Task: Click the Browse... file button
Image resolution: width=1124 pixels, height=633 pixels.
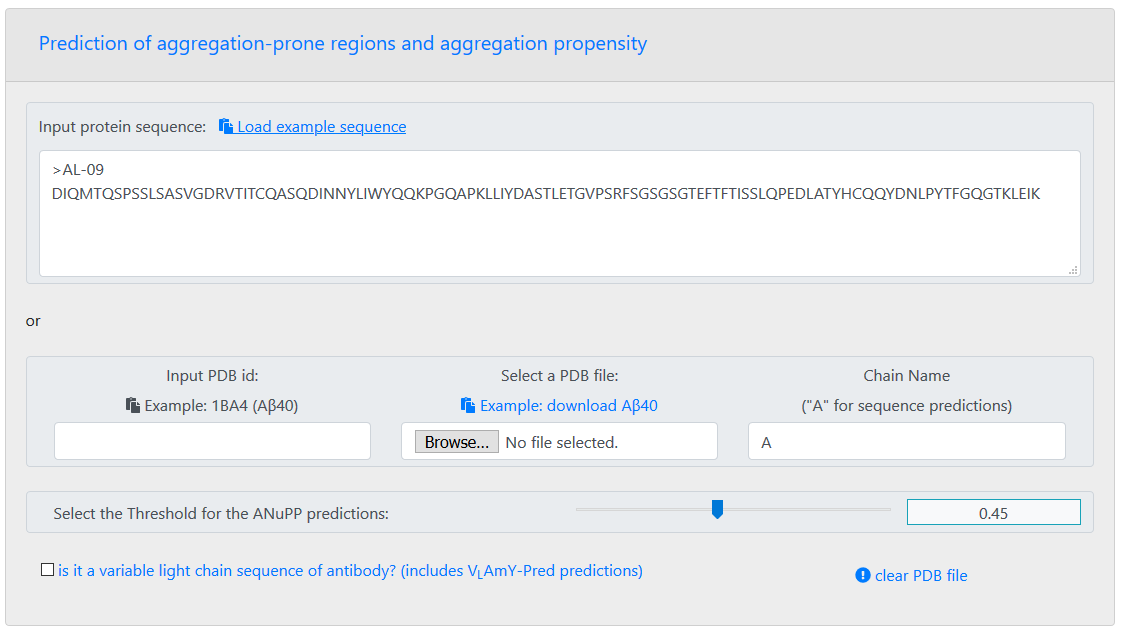Action: pyautogui.click(x=457, y=442)
